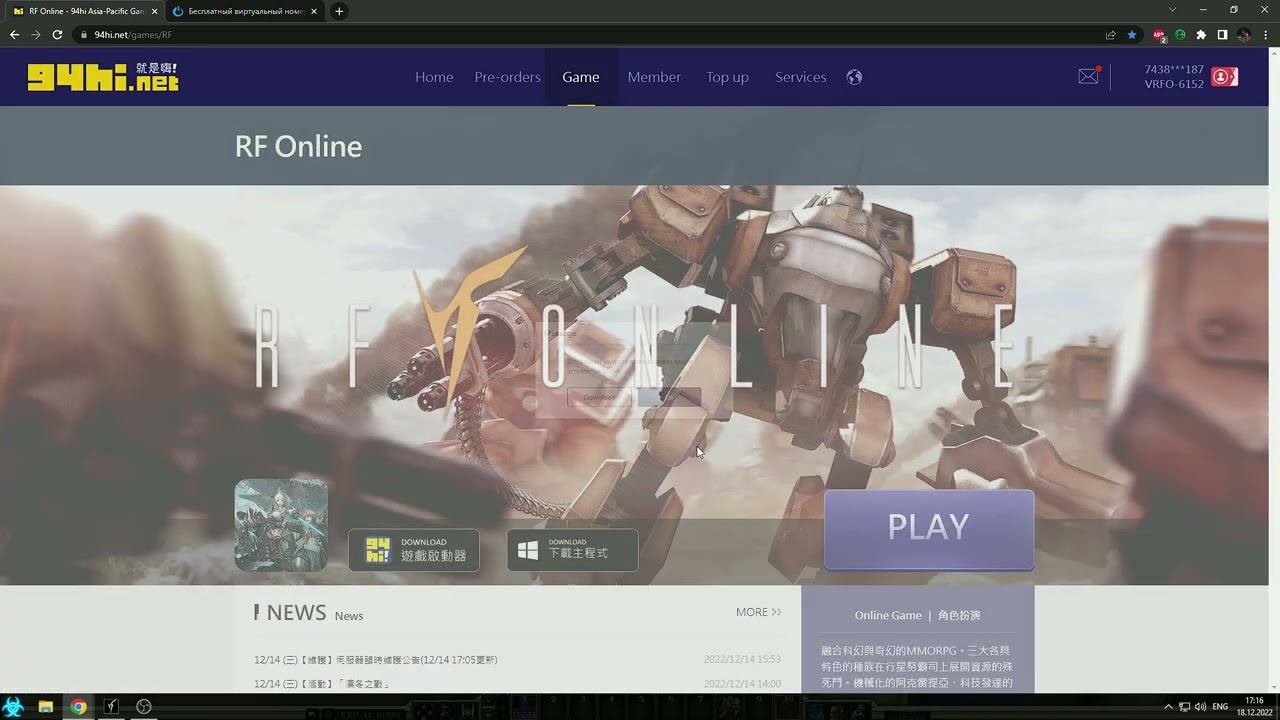
Task: Click the RF Online game thumbnail image
Action: point(281,525)
